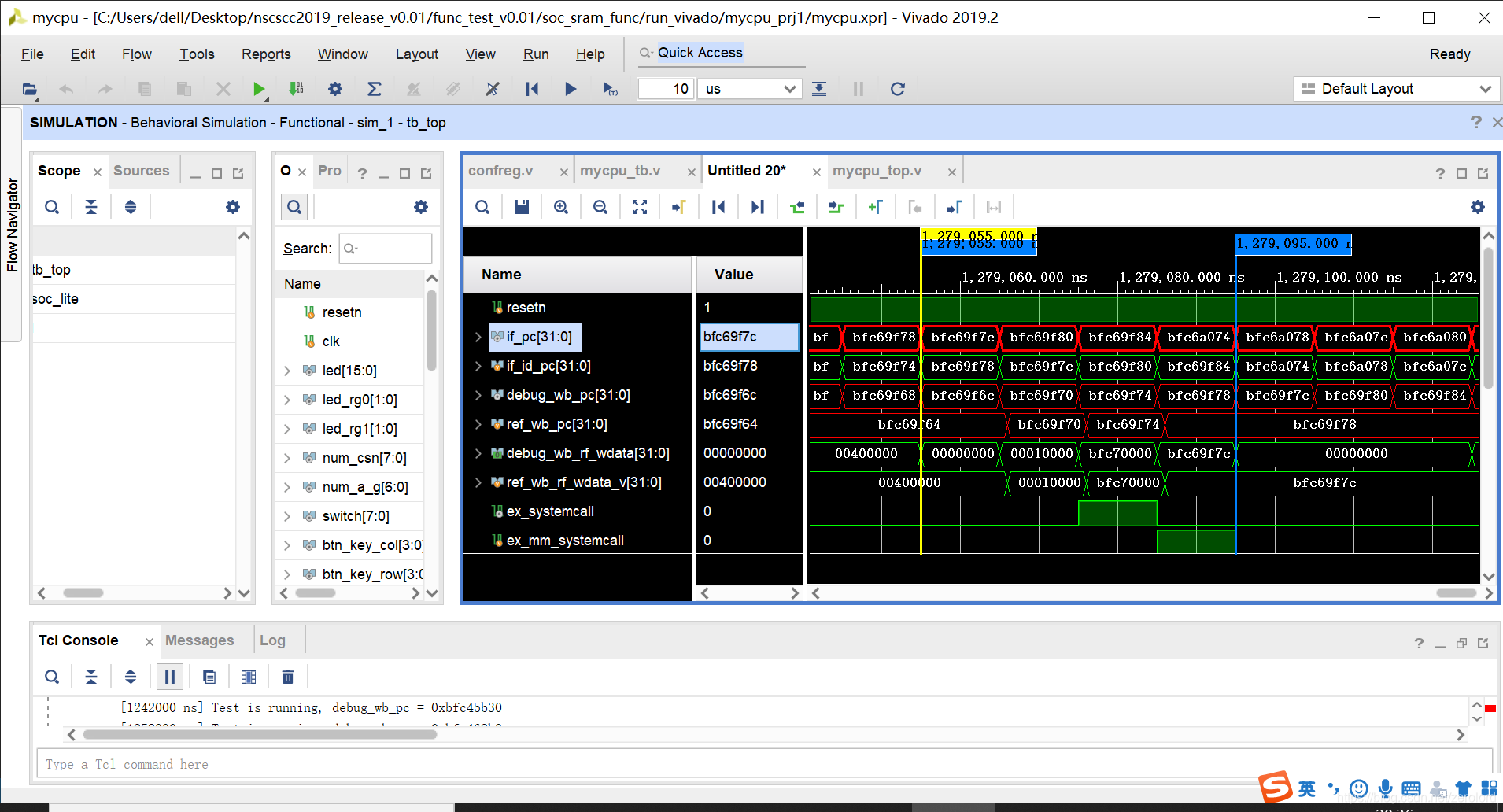Click the Tcl command input field

click(x=764, y=764)
